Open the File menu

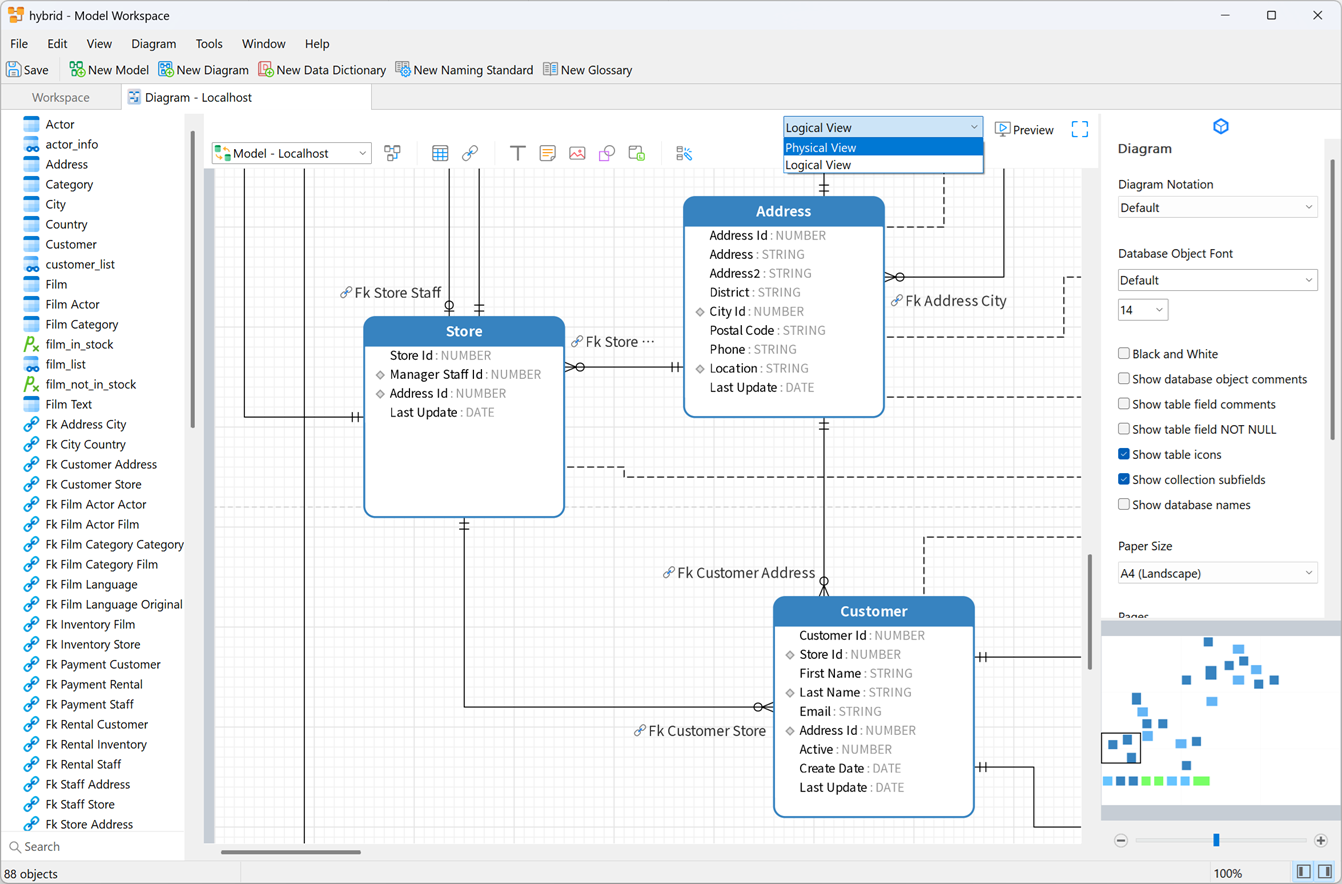point(19,44)
